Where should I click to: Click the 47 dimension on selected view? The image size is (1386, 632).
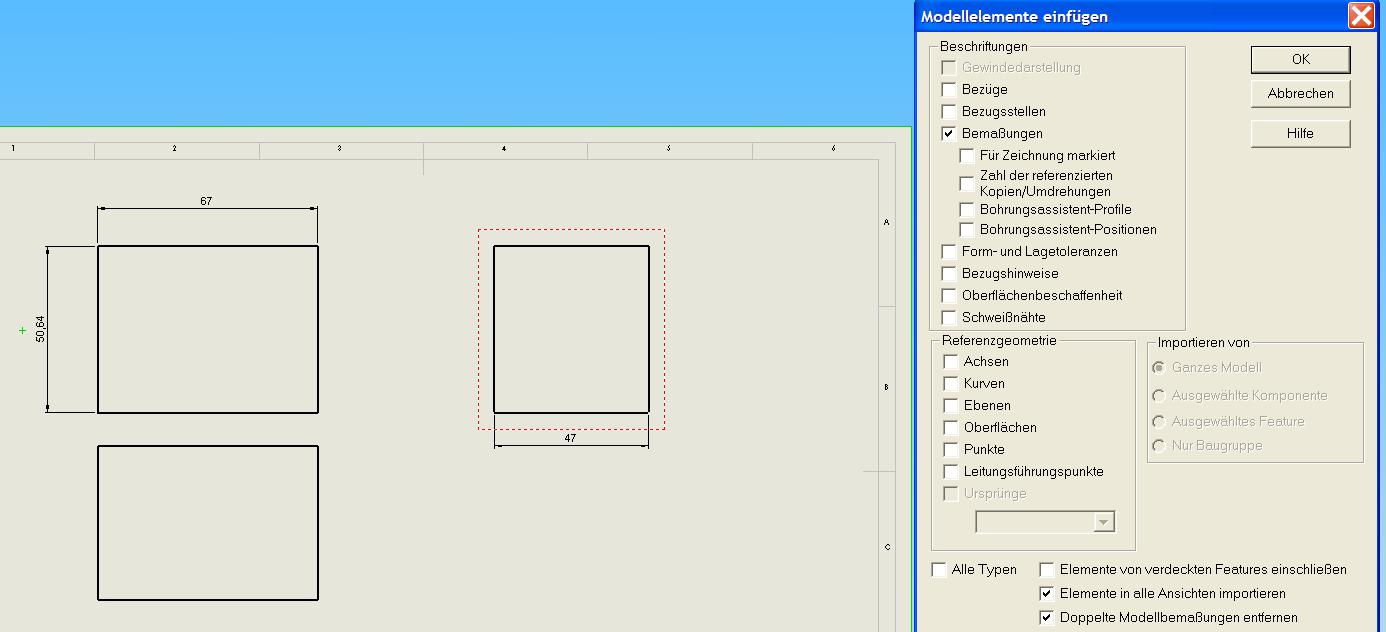570,438
